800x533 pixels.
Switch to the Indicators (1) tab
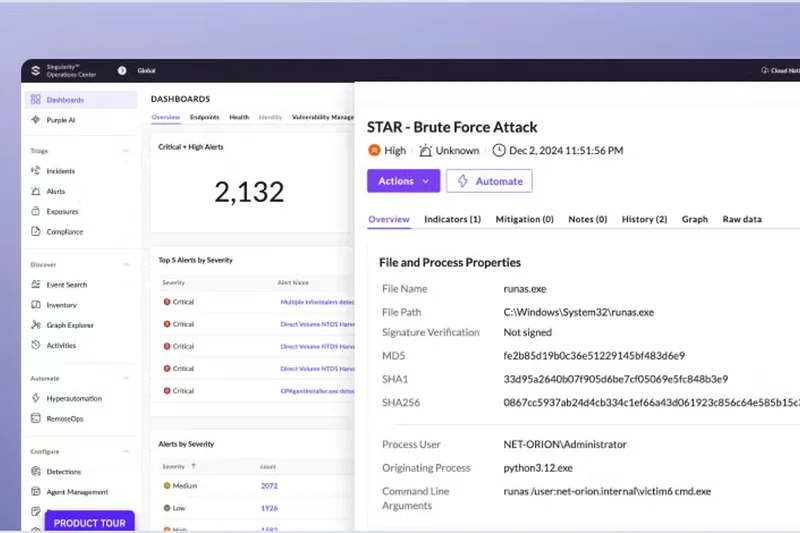click(x=452, y=219)
